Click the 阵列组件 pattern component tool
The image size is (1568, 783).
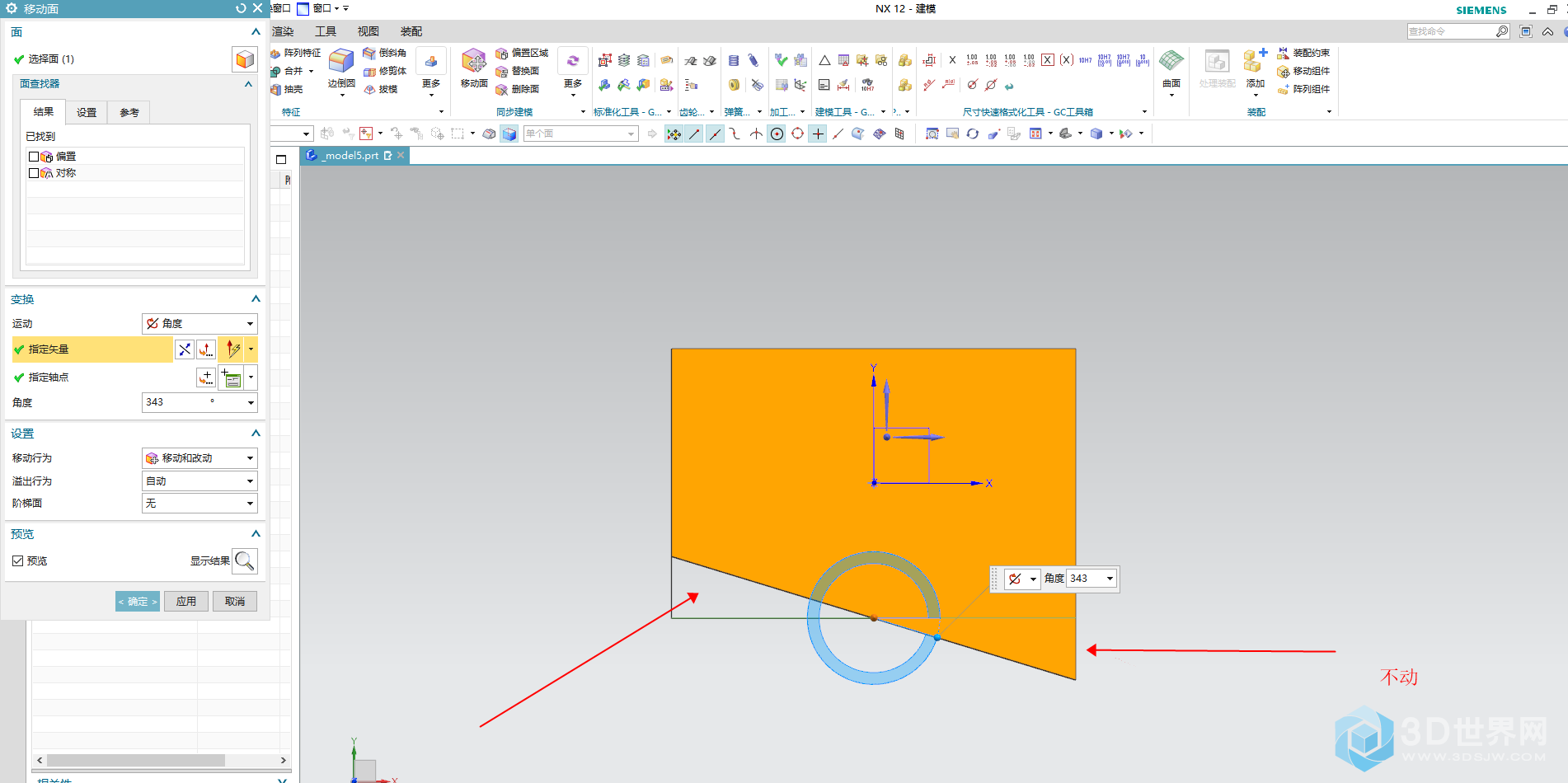1303,89
